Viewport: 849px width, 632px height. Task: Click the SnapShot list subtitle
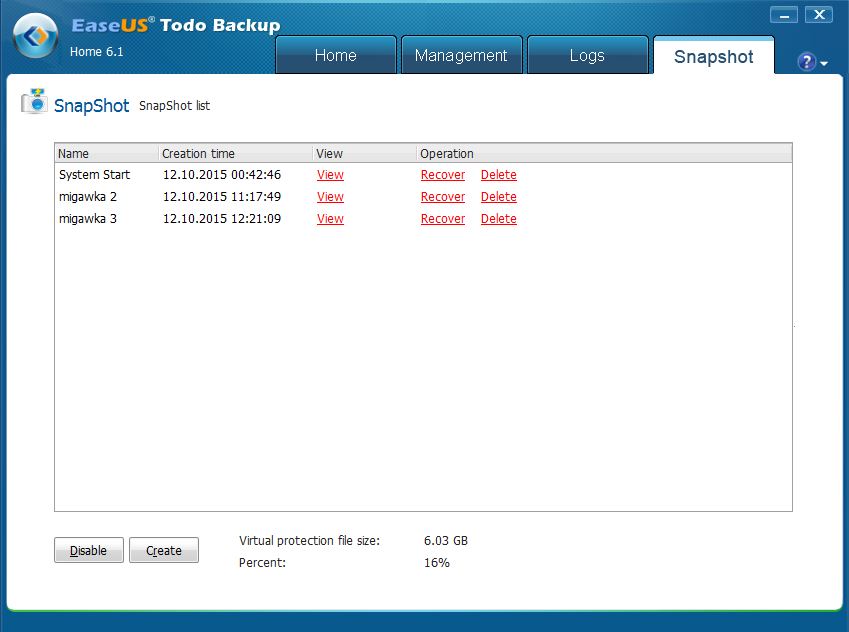174,106
